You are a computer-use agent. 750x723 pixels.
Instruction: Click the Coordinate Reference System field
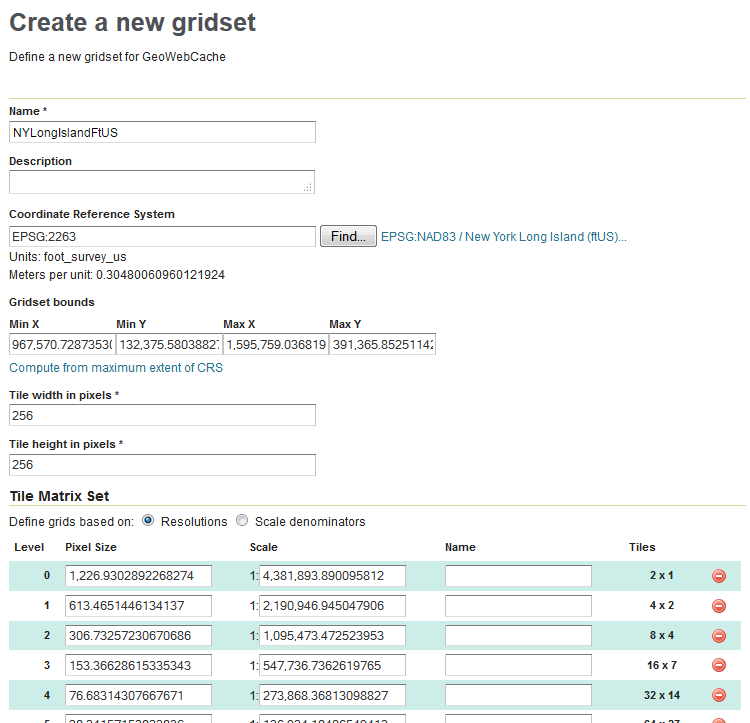click(162, 237)
